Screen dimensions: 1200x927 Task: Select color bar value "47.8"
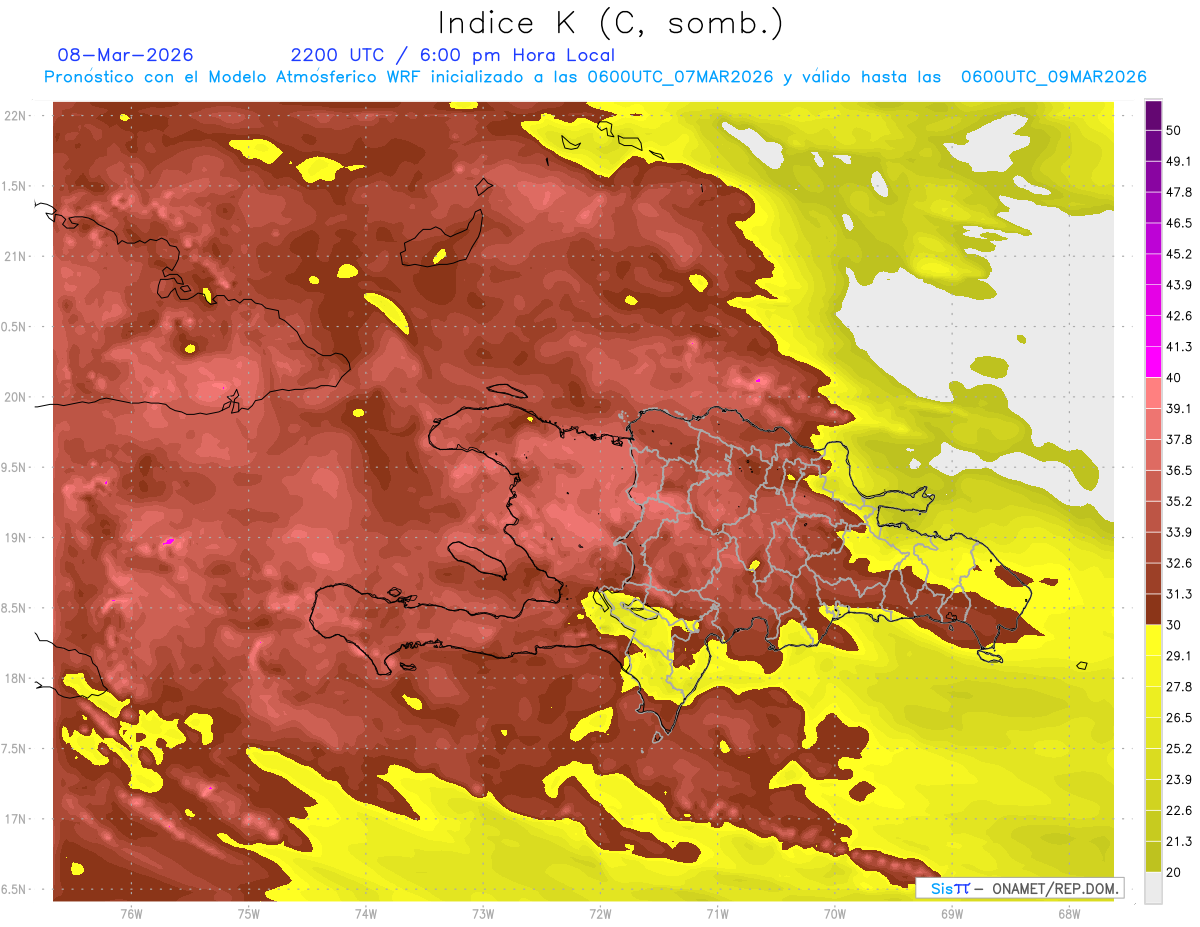[x=1179, y=192]
